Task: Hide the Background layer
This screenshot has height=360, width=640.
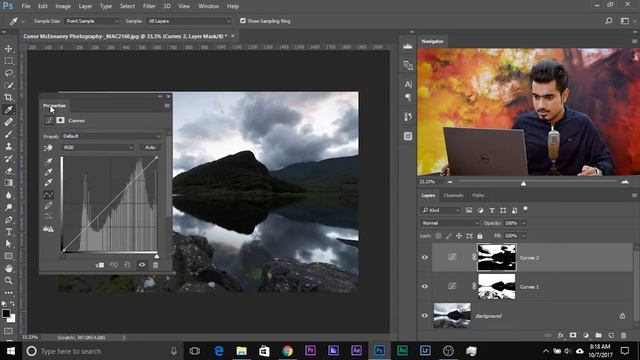Action: tap(424, 316)
